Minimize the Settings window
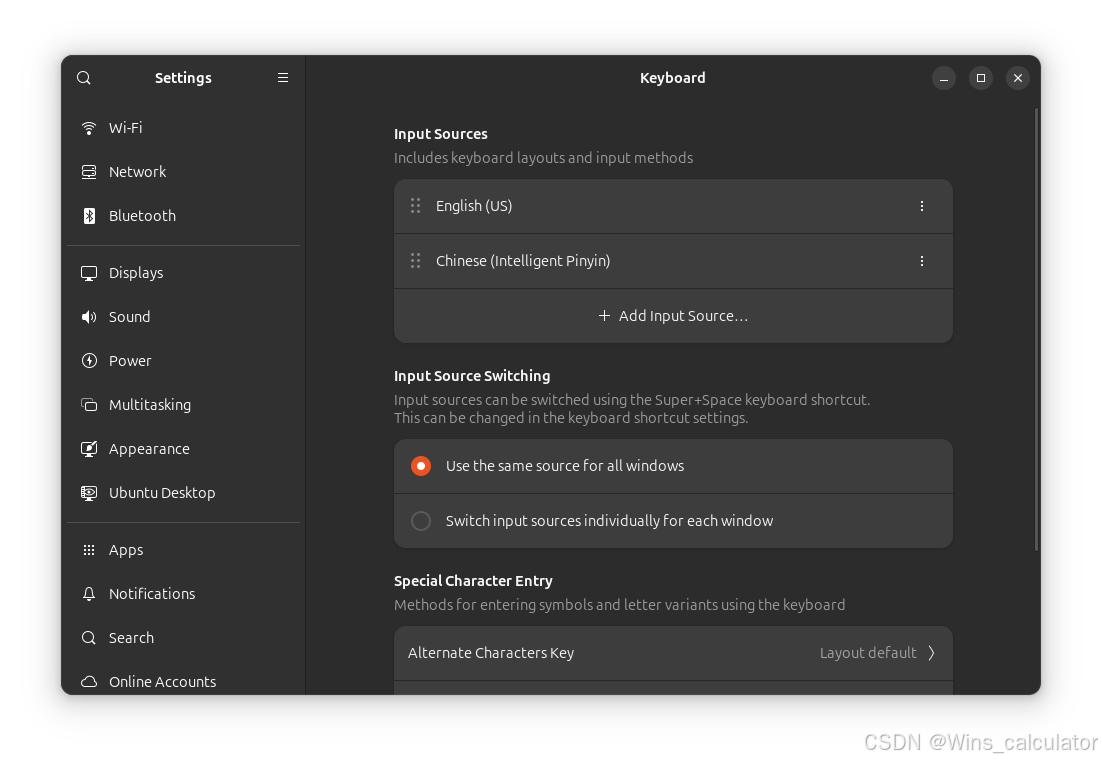This screenshot has width=1102, height=762. point(944,78)
